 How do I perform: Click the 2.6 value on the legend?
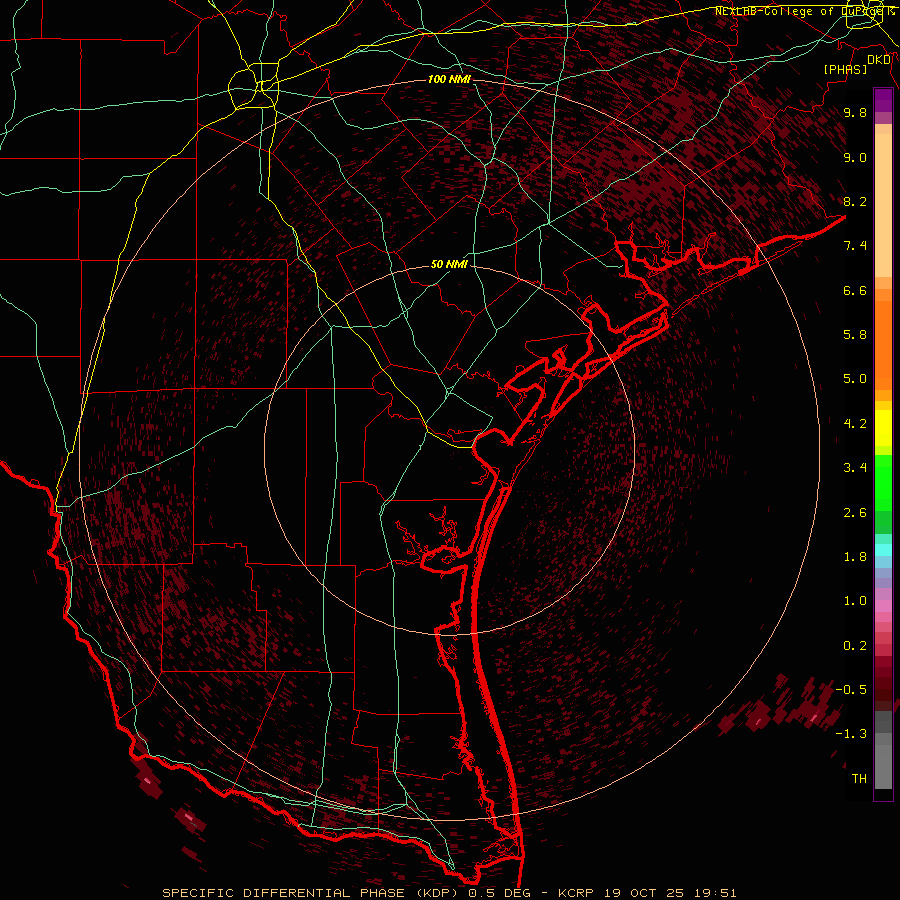click(x=855, y=513)
